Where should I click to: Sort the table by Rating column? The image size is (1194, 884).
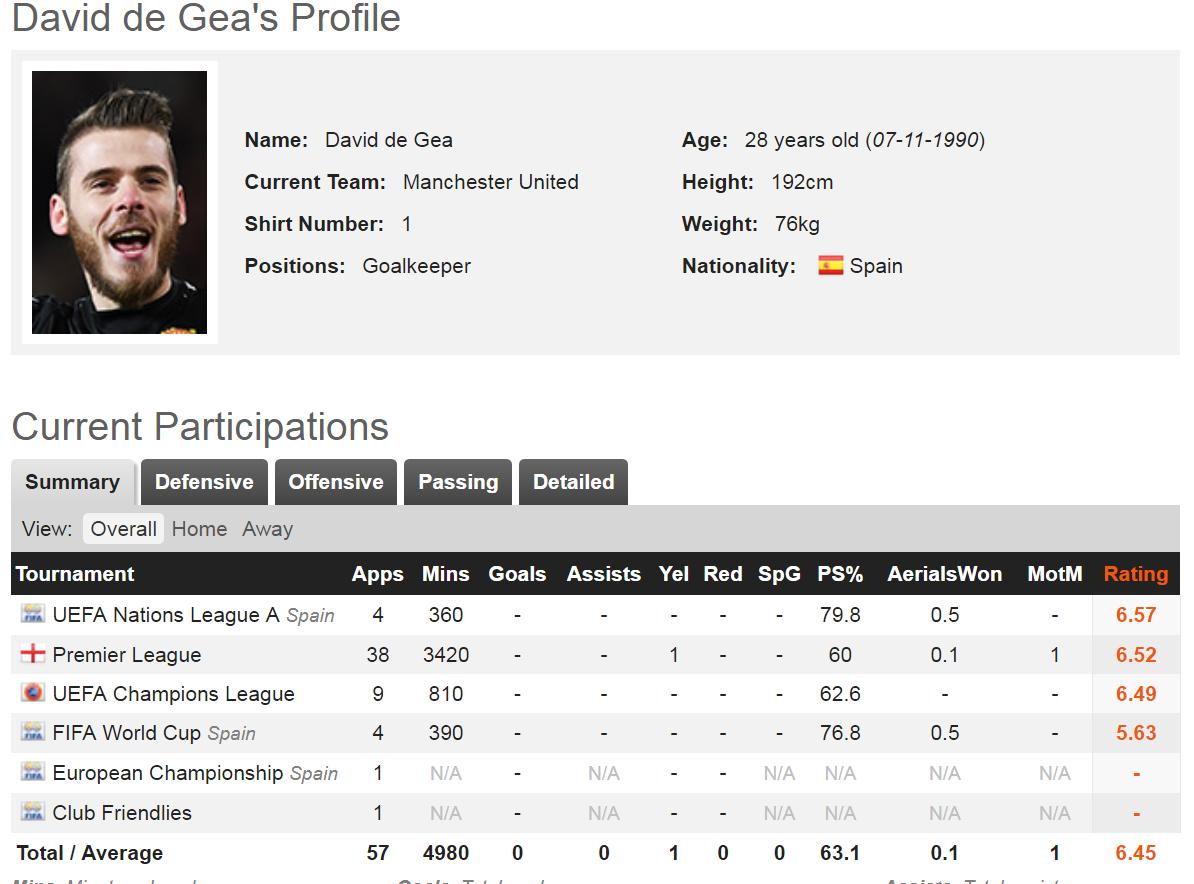1135,574
